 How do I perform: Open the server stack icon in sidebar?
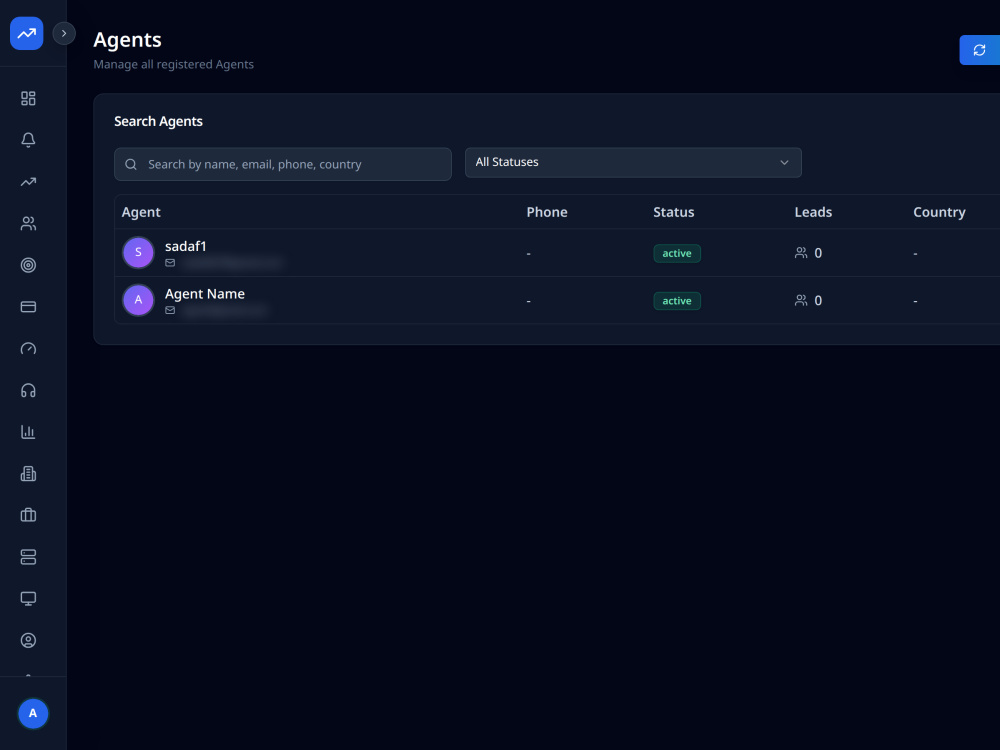coord(28,557)
